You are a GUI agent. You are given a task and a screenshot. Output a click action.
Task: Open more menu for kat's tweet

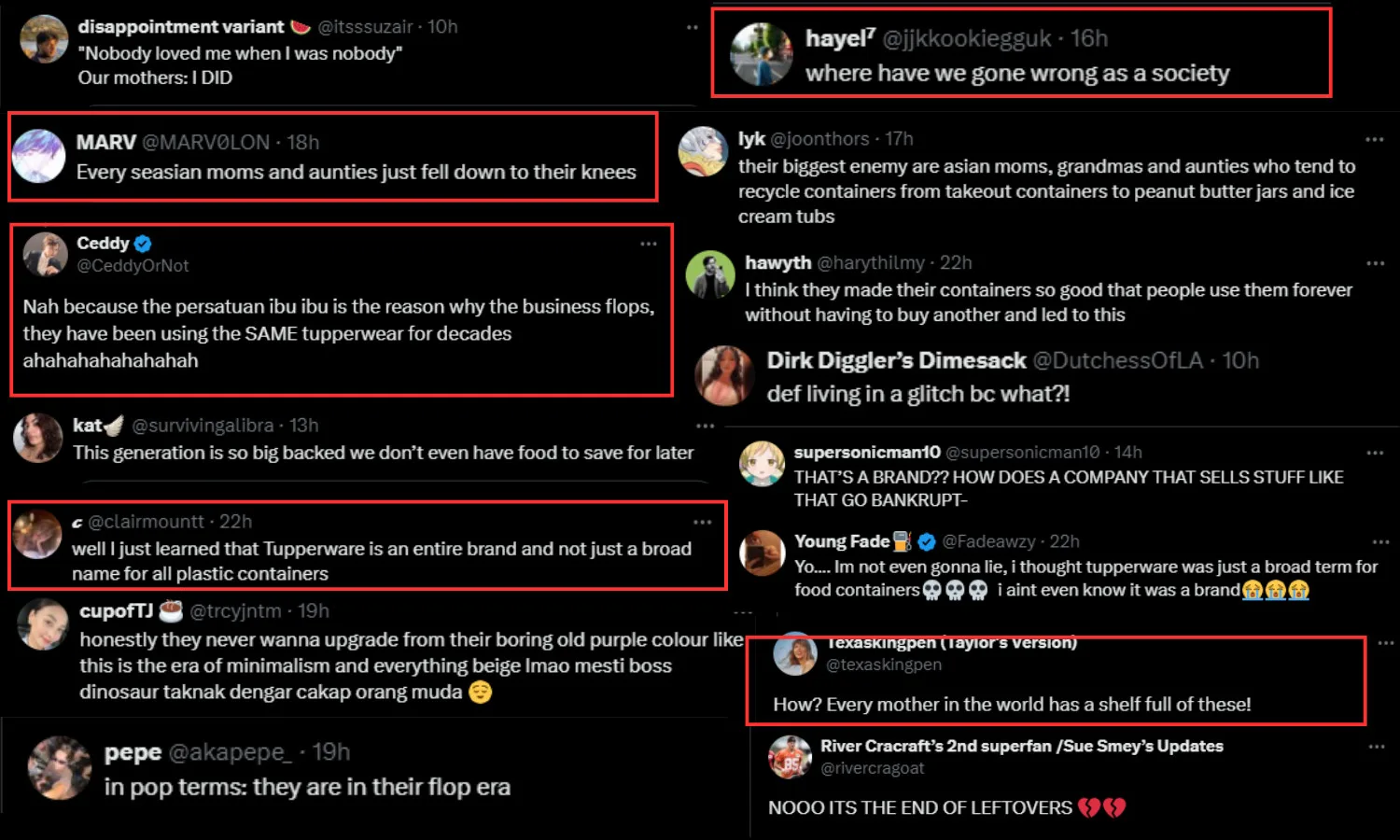705,426
